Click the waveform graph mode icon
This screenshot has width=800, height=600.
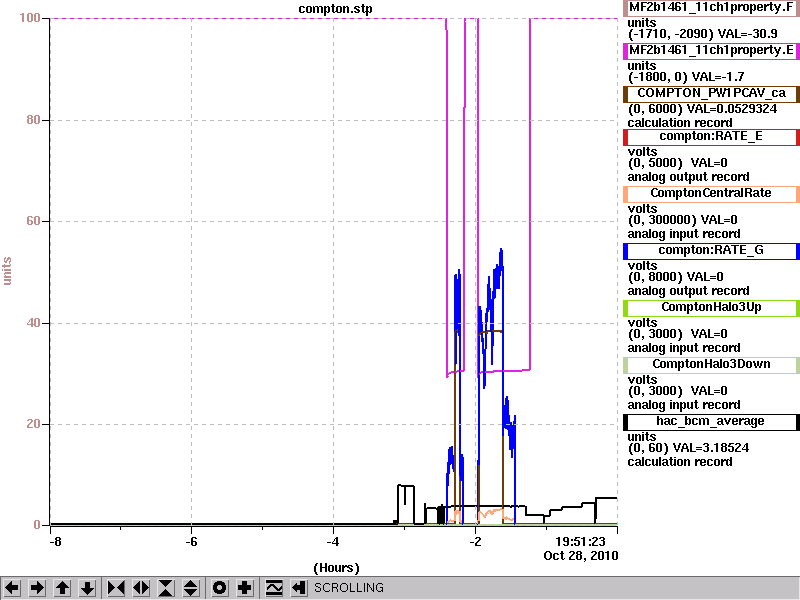pos(274,588)
